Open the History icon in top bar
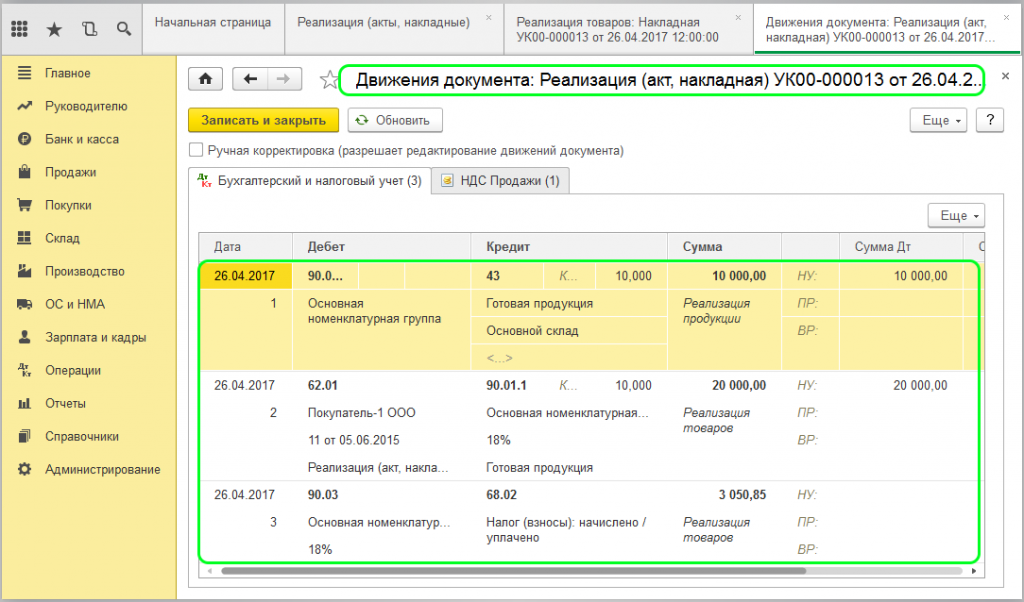Screen dimensions: 1024x602 tap(89, 29)
